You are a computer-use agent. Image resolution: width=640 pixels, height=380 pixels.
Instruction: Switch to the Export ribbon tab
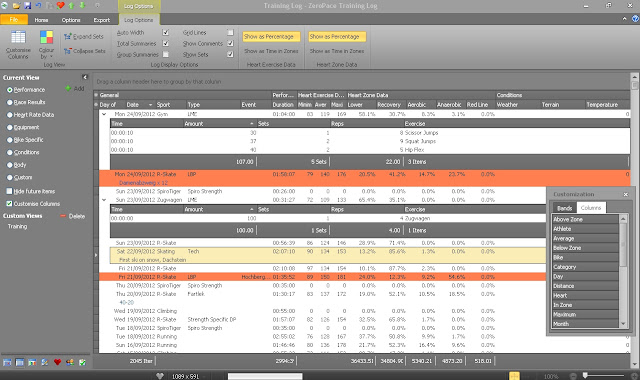coord(102,20)
